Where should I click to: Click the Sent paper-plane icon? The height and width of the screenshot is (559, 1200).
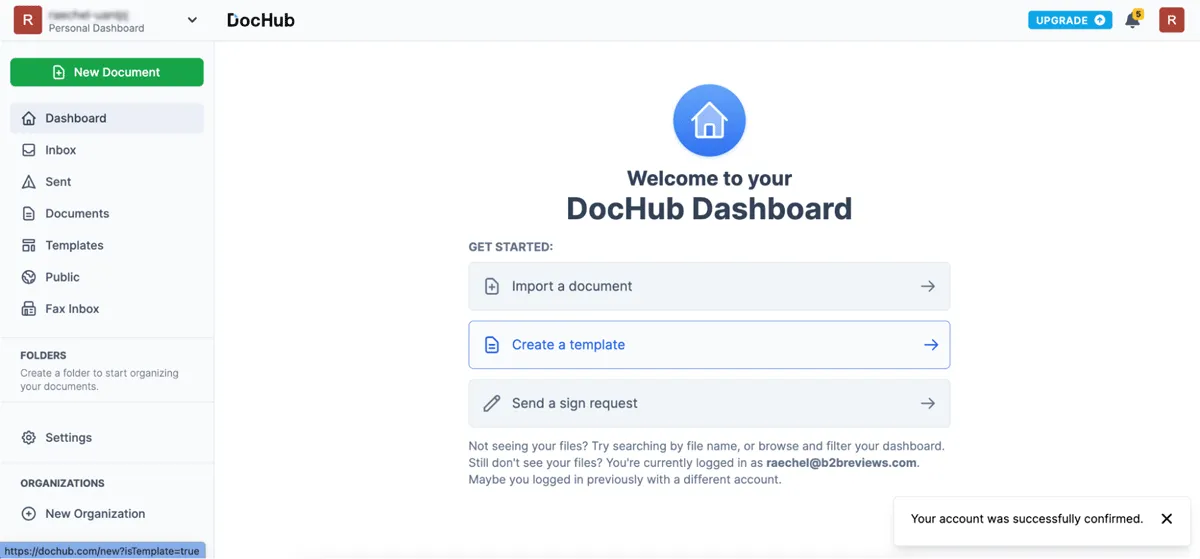click(x=28, y=182)
